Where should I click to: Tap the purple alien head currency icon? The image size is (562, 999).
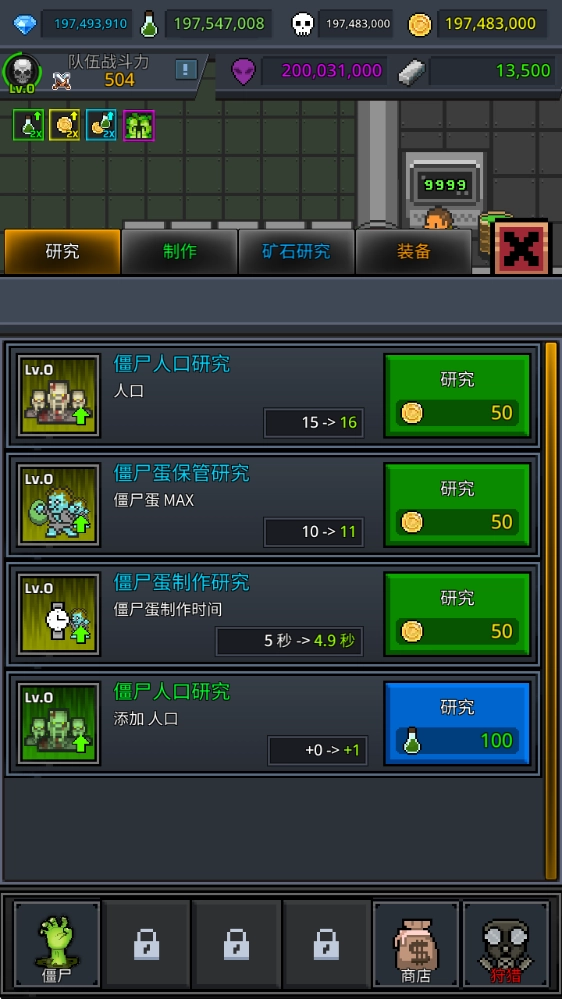coord(243,71)
